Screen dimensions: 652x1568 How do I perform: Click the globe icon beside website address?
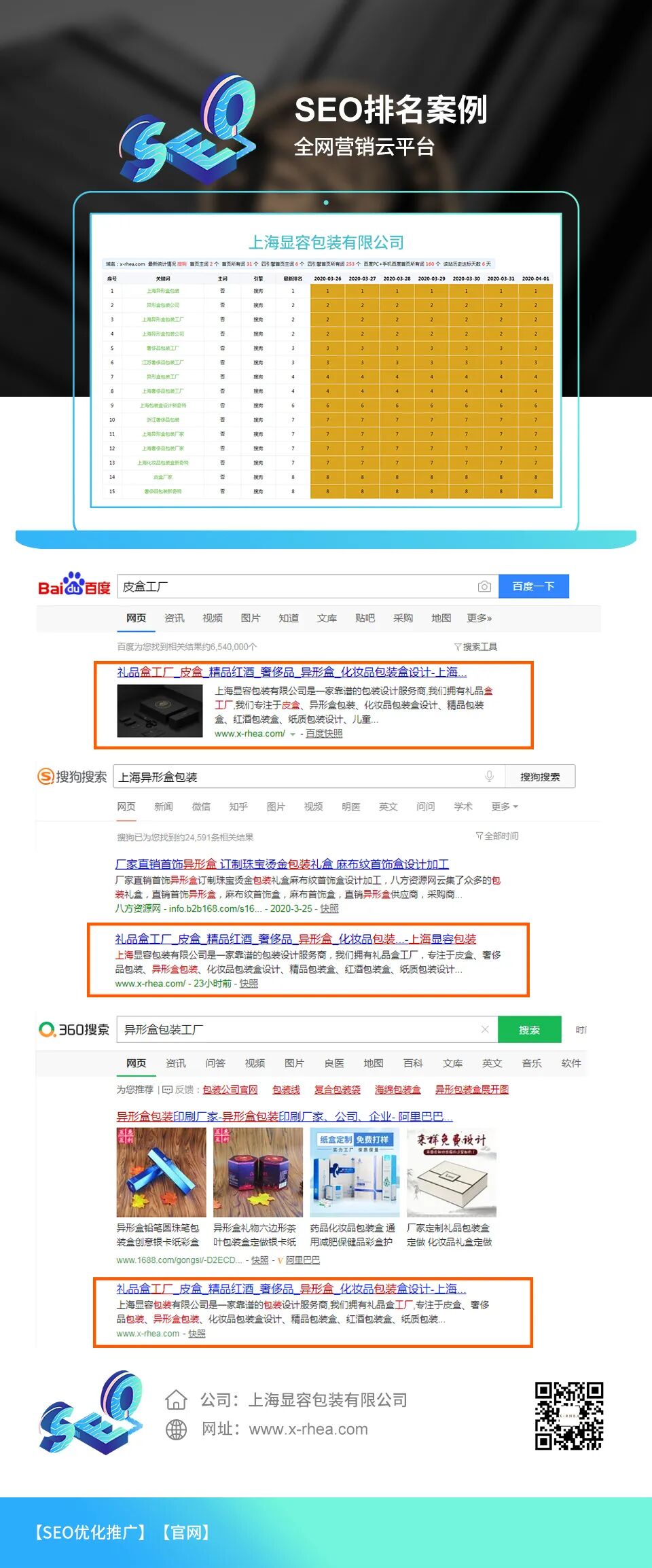pos(176,1429)
